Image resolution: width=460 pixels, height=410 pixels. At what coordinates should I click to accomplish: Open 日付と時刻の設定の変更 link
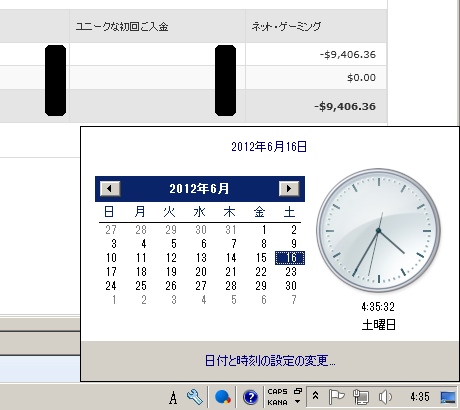click(x=270, y=361)
